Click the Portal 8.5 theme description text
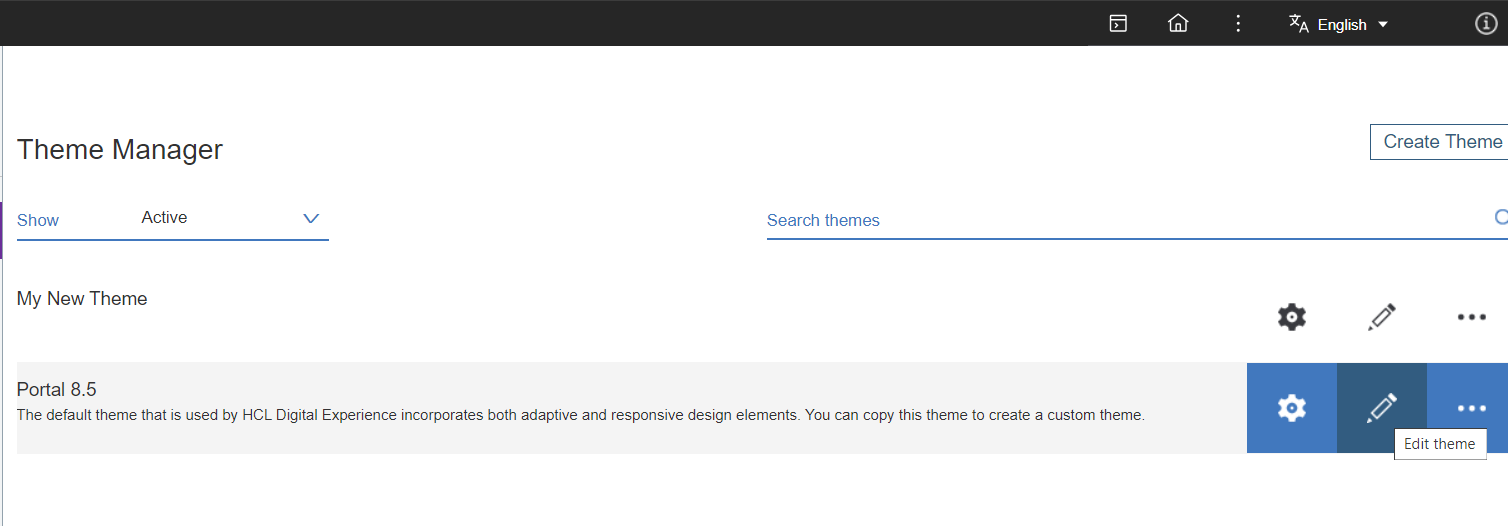Viewport: 1508px width, 526px height. (x=580, y=415)
